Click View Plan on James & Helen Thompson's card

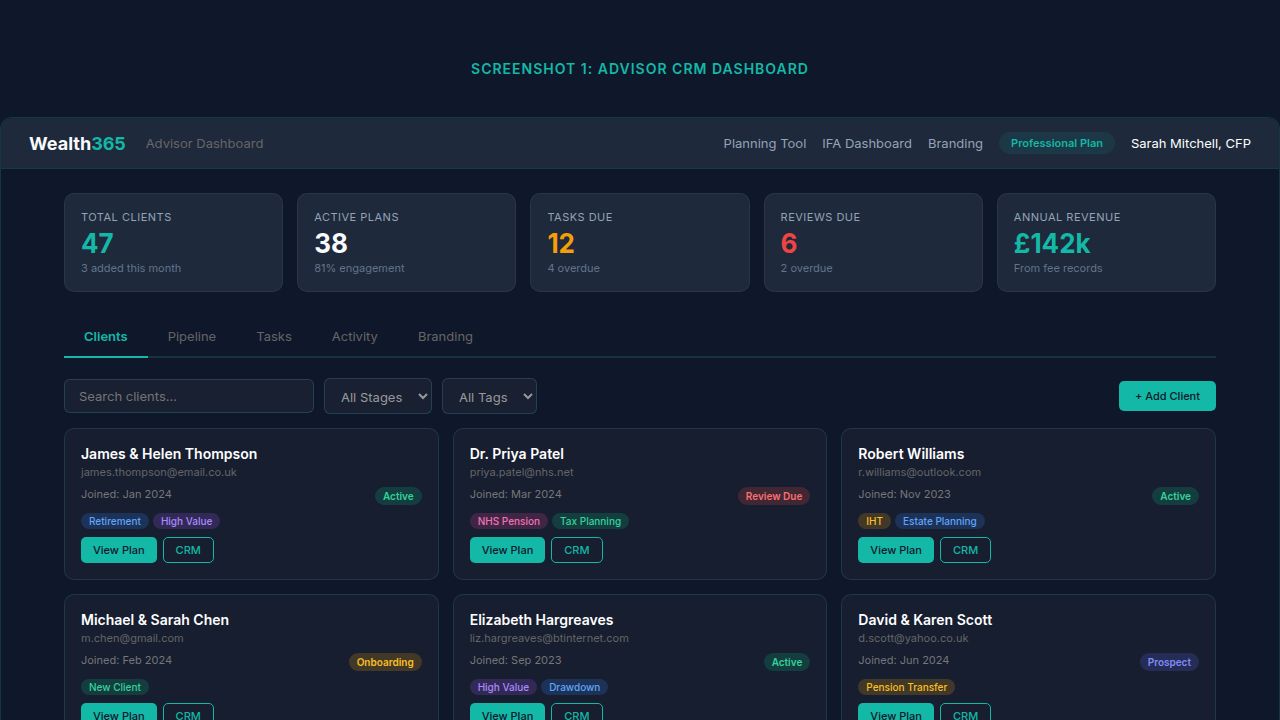click(x=118, y=550)
